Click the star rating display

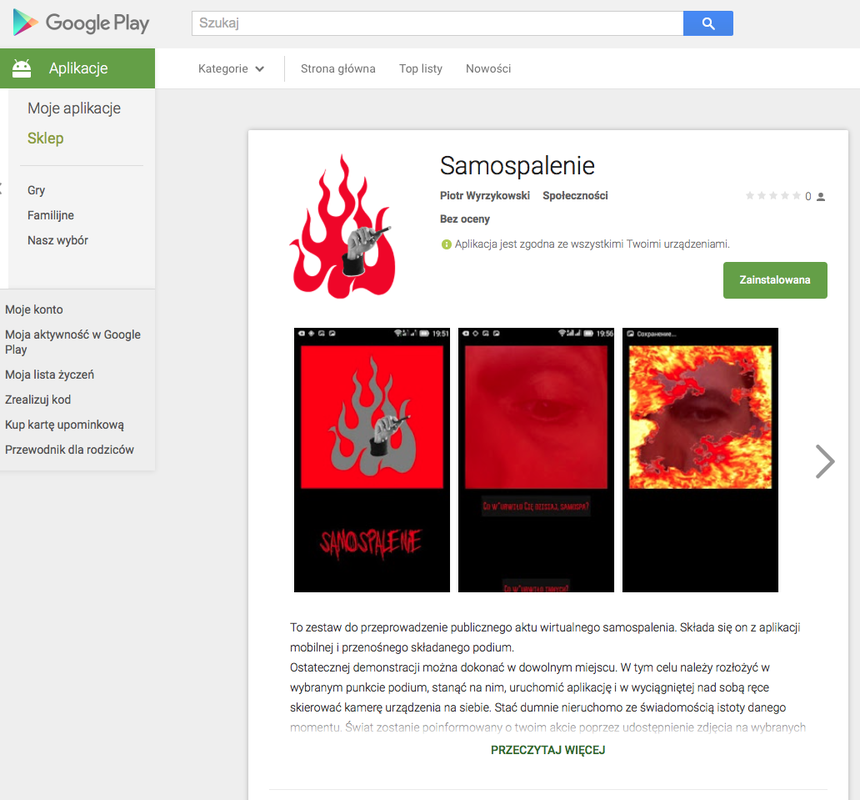click(773, 196)
